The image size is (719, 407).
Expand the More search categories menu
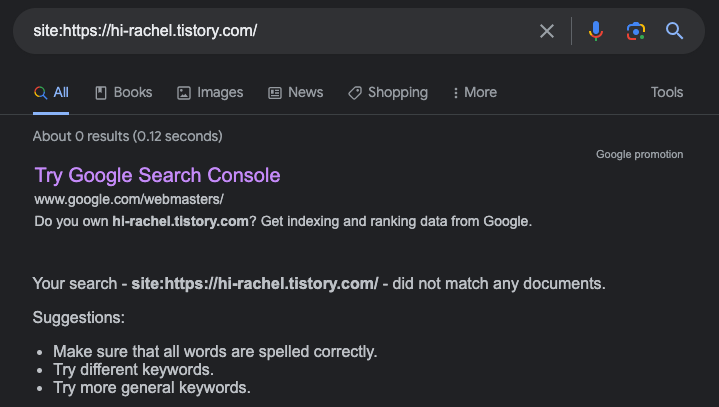480,93
